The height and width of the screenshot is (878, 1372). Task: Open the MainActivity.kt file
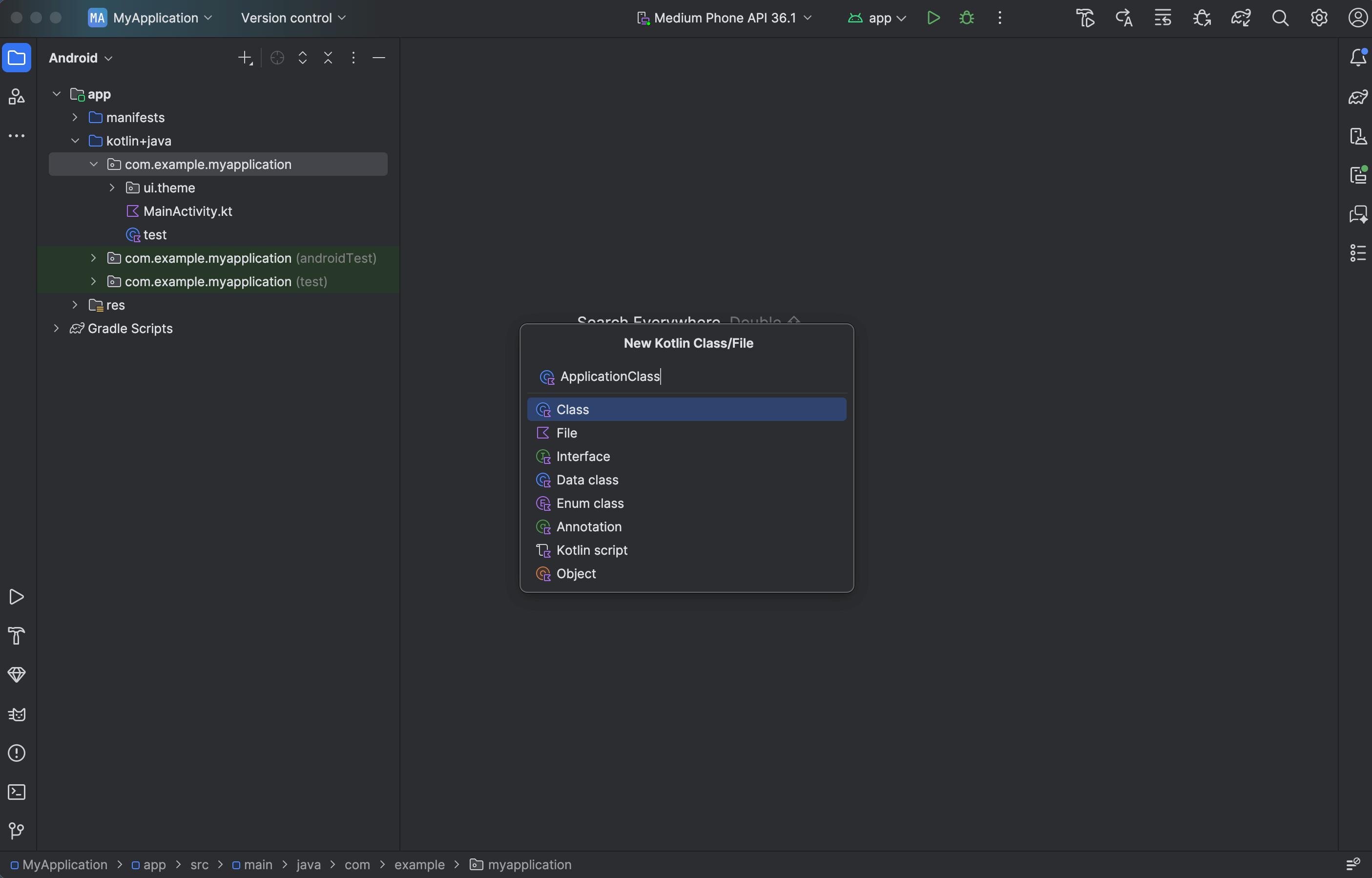point(187,211)
